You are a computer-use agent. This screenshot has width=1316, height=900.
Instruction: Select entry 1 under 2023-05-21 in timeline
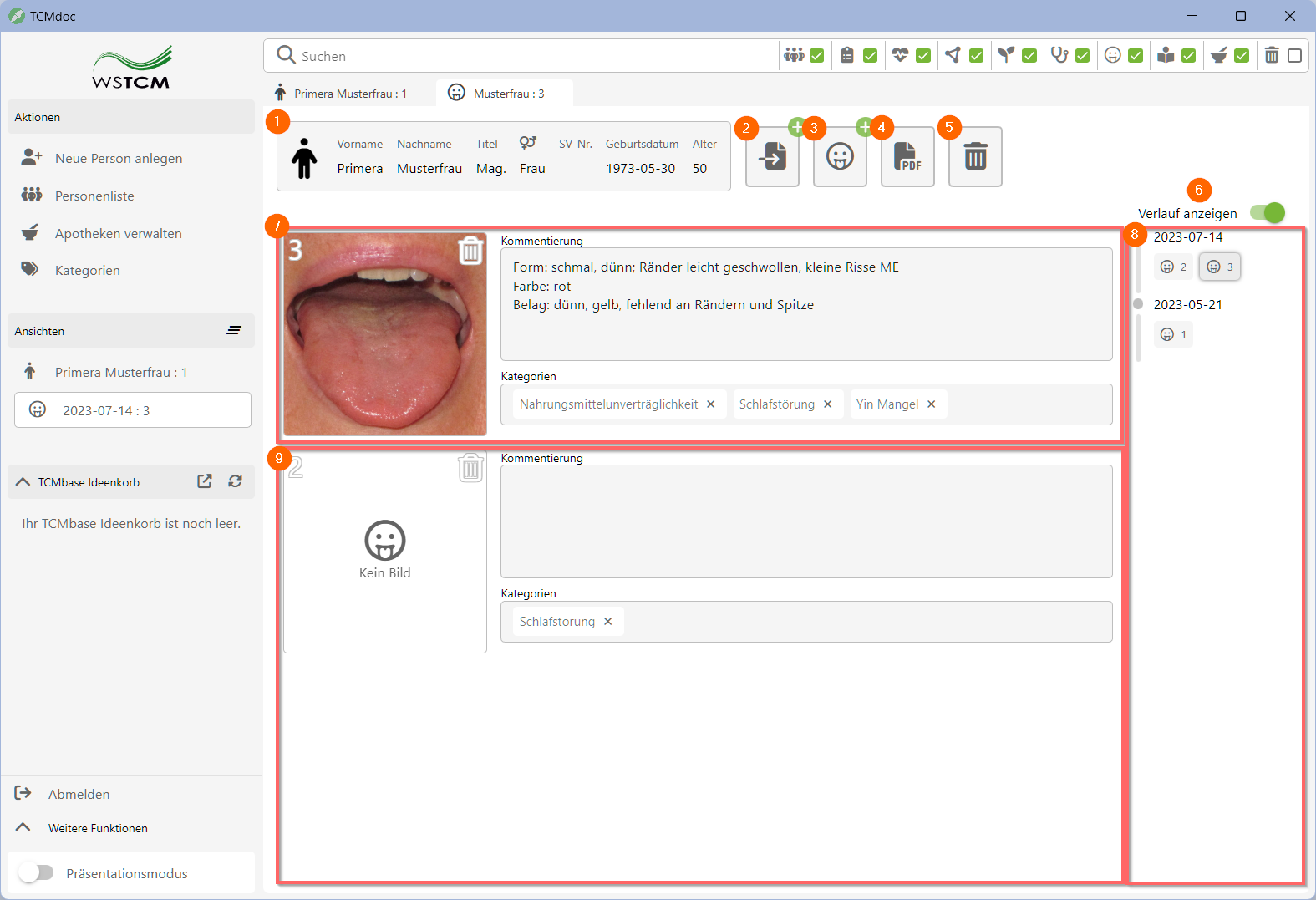tap(1173, 334)
